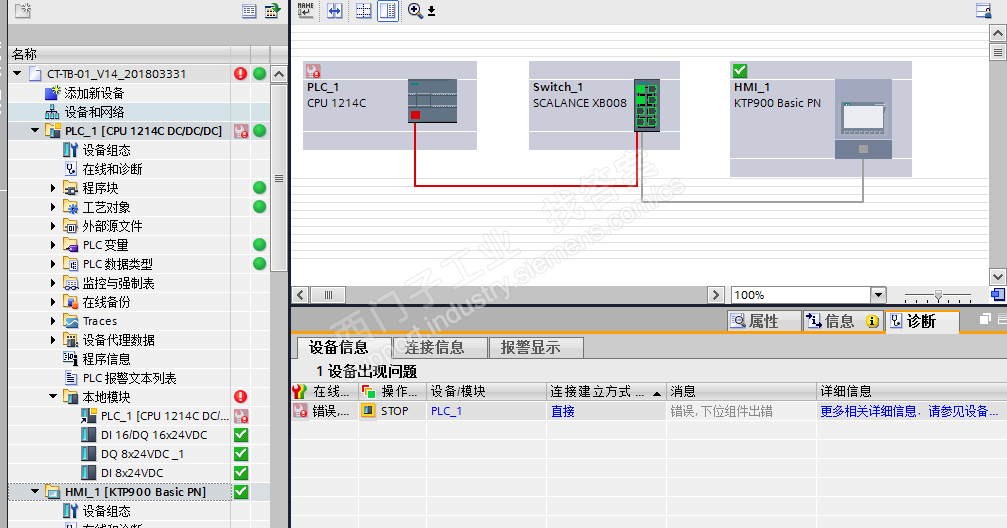The height and width of the screenshot is (528, 1007).
Task: Select DI 8x24VDC module
Action: click(132, 473)
